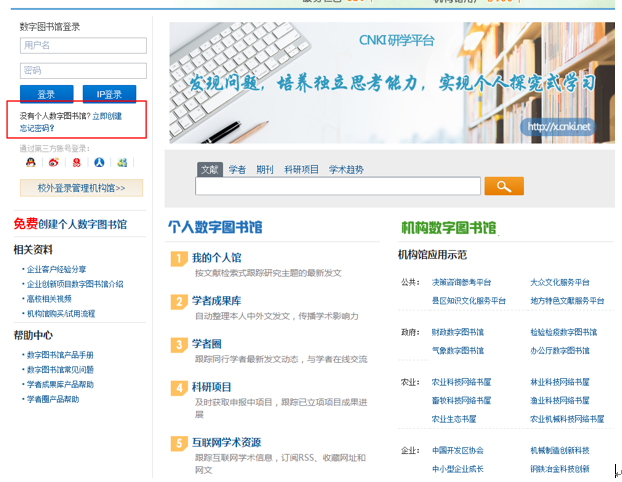Focus the 密码 password field
The image size is (622, 482).
pyautogui.click(x=83, y=71)
